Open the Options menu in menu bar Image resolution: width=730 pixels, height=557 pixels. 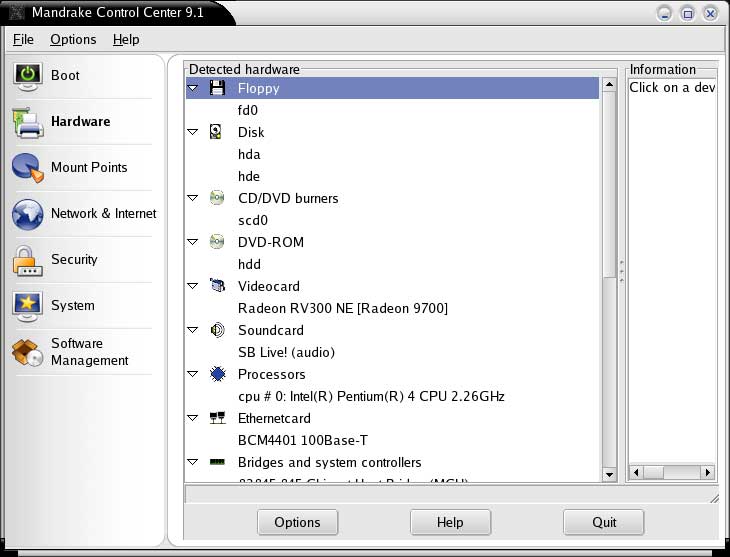point(73,39)
